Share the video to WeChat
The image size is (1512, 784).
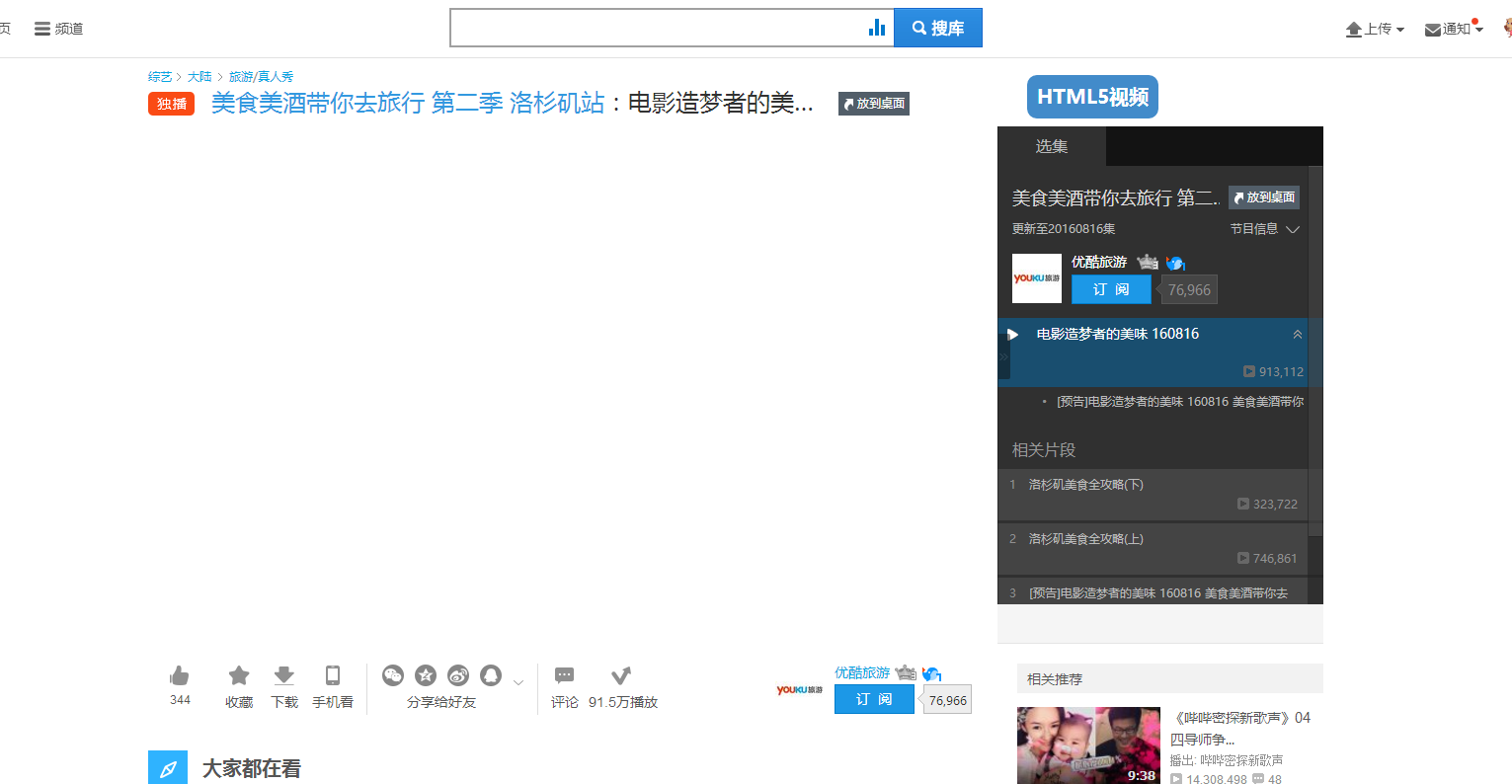click(x=393, y=675)
